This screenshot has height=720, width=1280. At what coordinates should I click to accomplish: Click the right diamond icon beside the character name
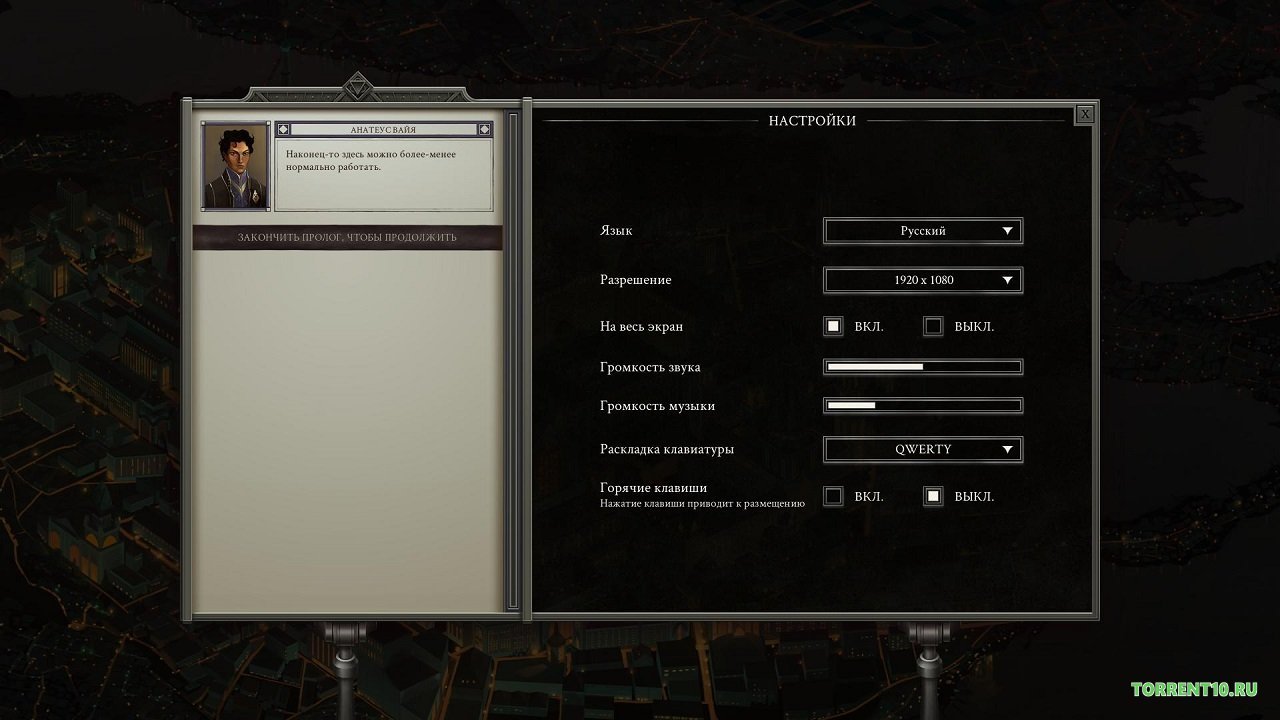pos(485,130)
